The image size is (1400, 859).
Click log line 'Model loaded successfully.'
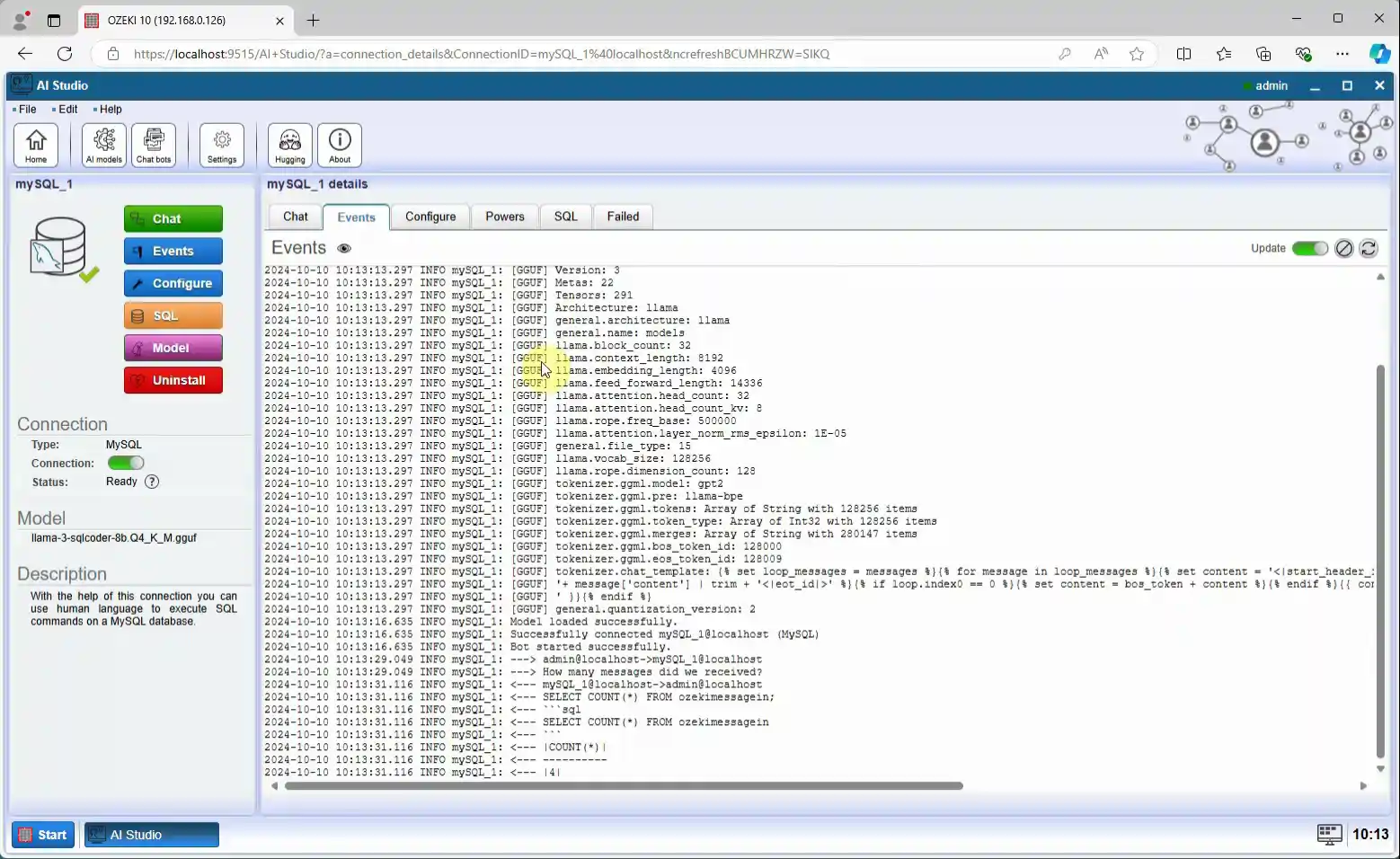click(594, 622)
